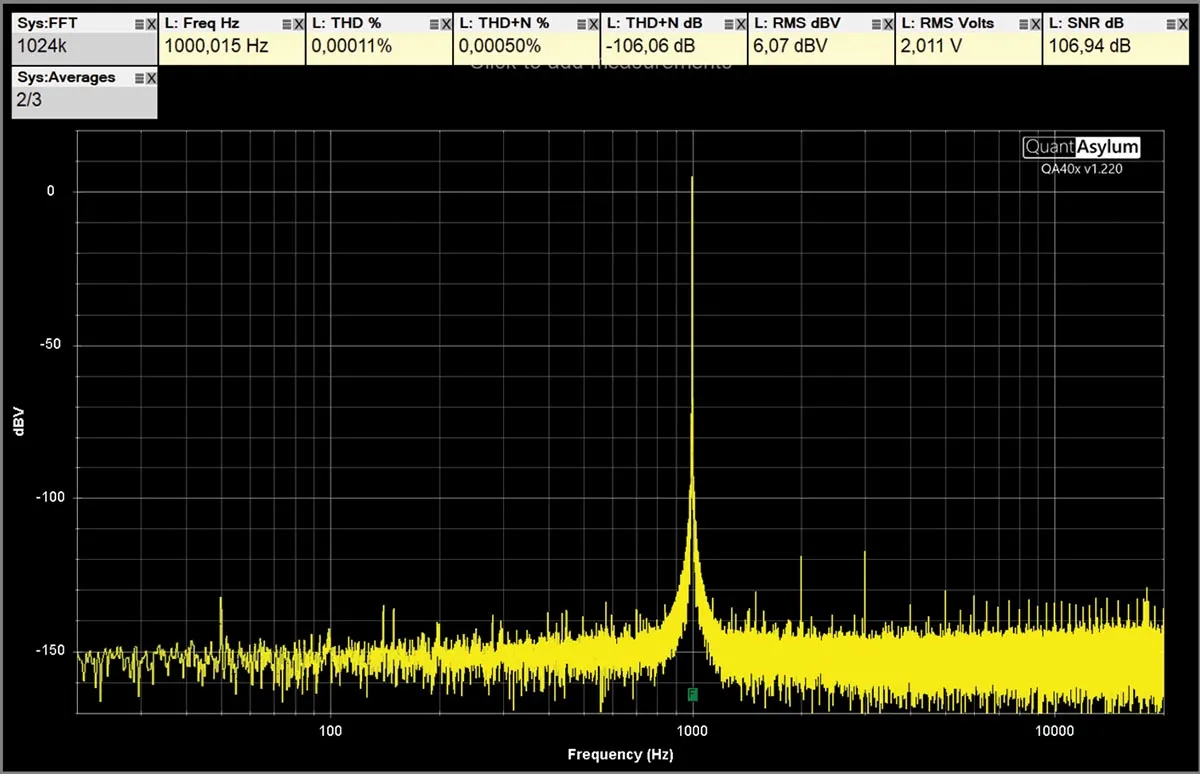This screenshot has width=1200, height=774.
Task: Remove the L: SNR dB measurement tile
Action: pos(1183,23)
